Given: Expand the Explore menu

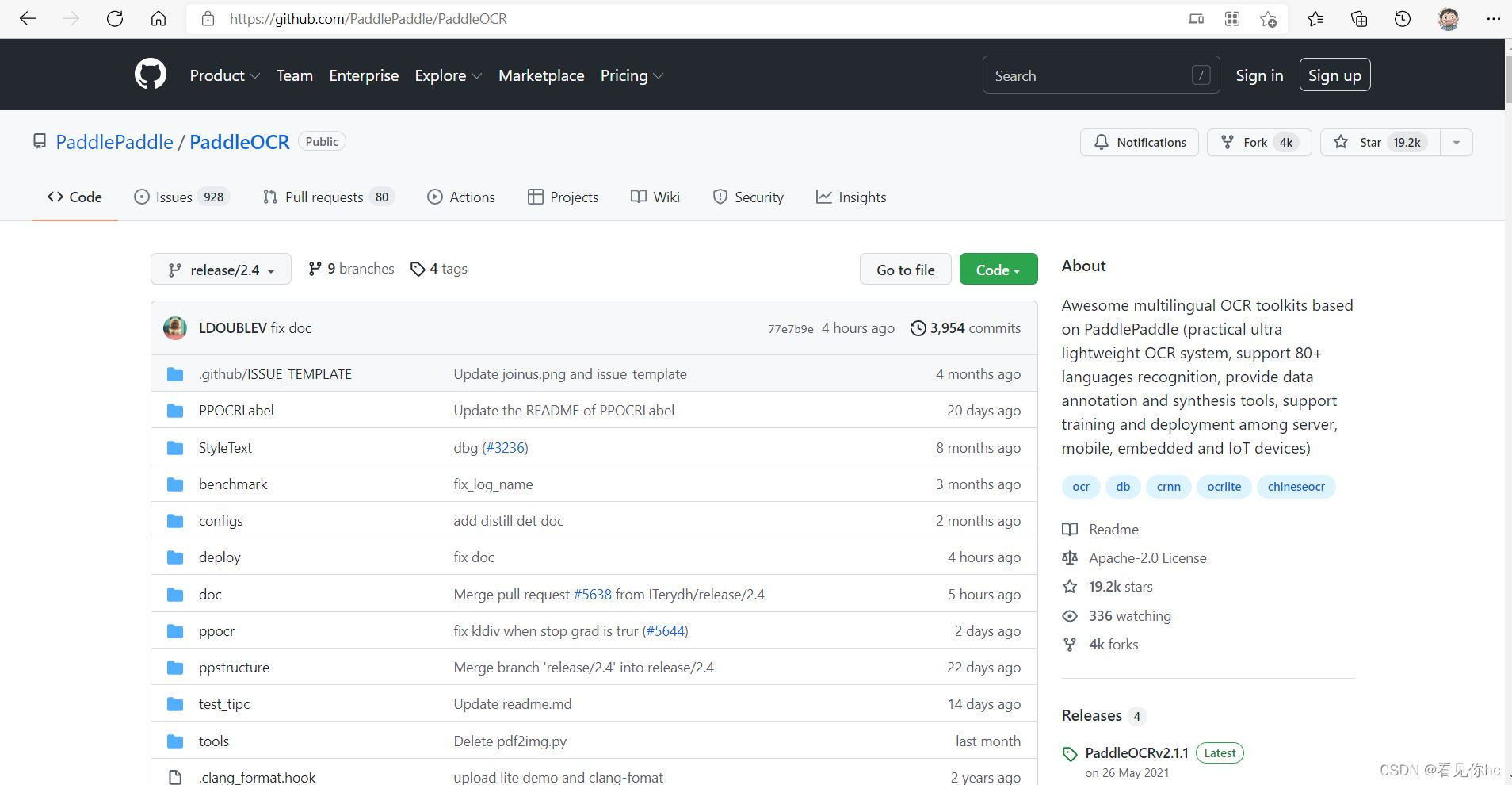Looking at the screenshot, I should tap(449, 75).
